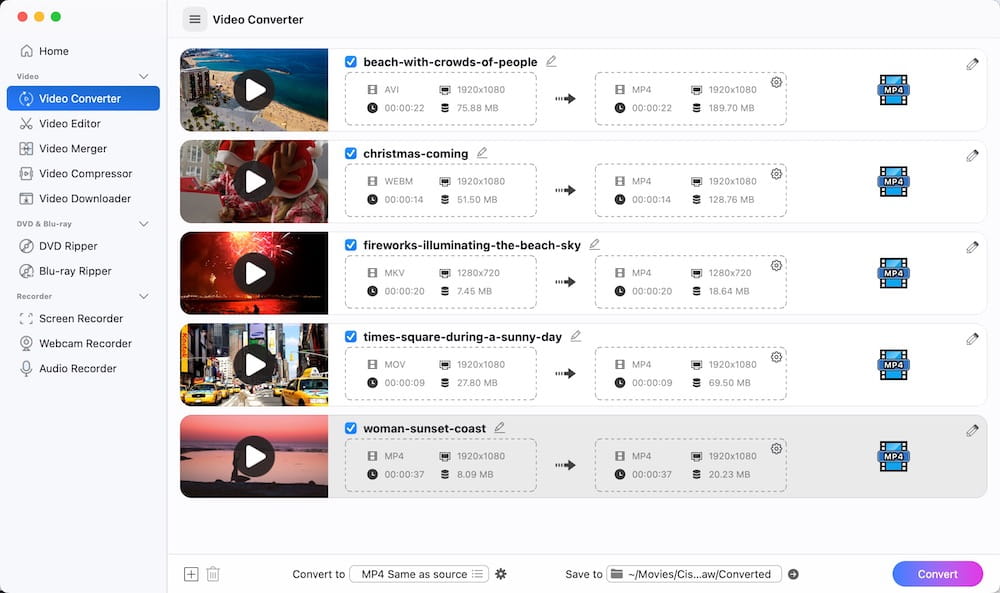Edit fireworks video using far-right pencil icon

(x=972, y=247)
